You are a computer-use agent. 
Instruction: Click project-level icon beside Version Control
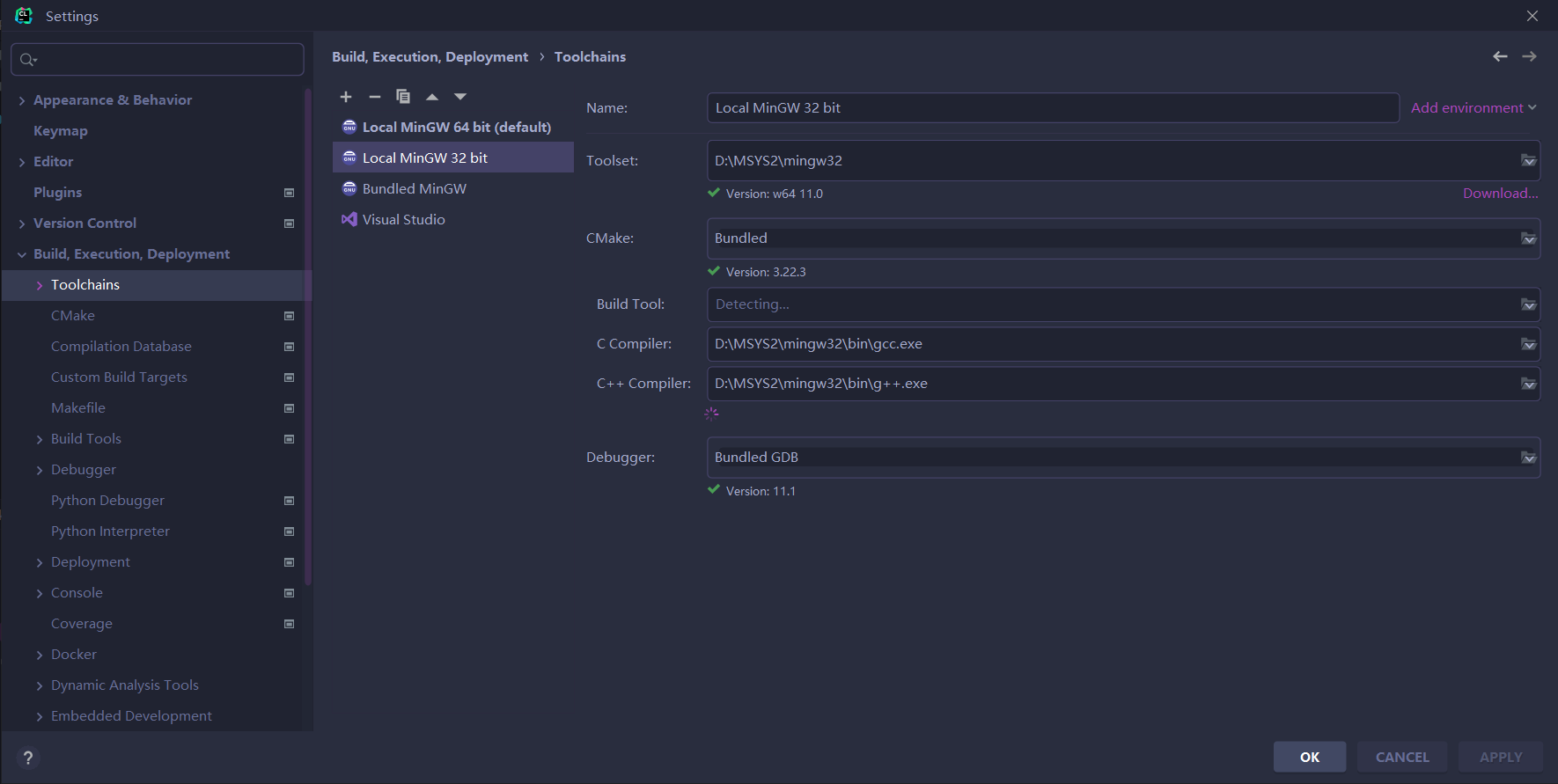(289, 223)
